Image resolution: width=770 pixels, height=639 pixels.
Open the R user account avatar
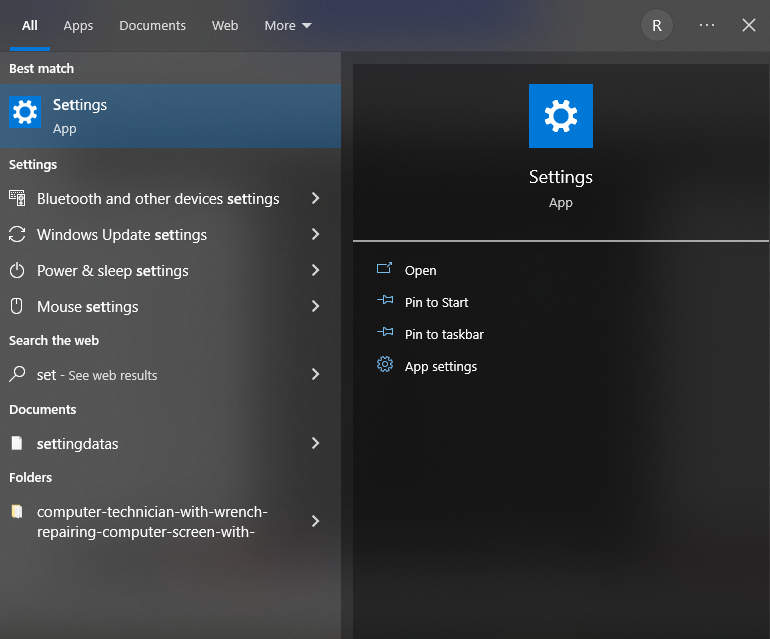[x=657, y=26]
